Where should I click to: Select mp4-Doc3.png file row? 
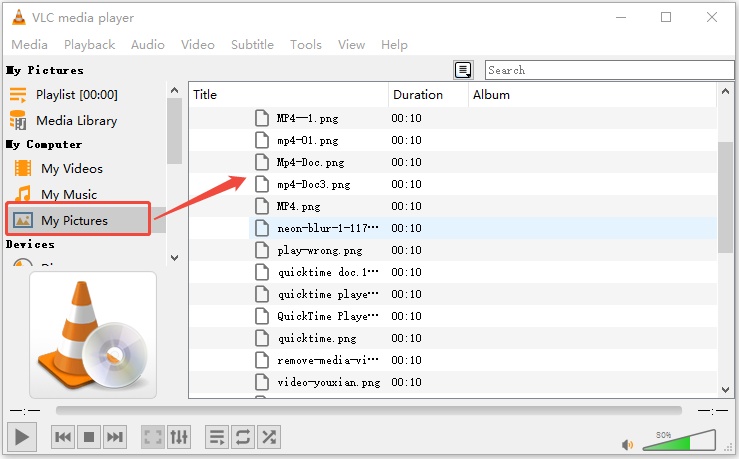(453, 184)
